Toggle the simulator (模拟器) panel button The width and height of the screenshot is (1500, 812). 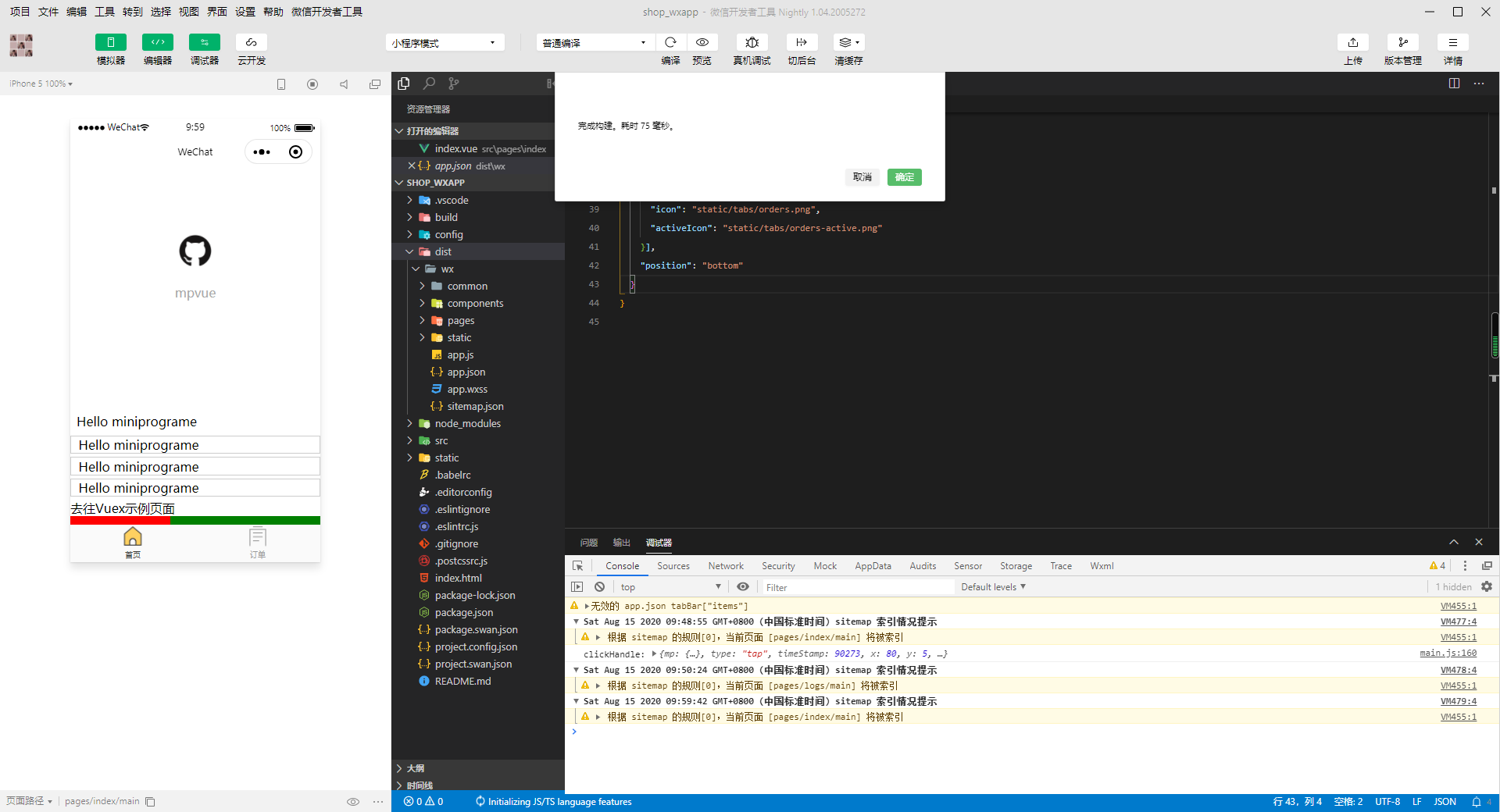[110, 42]
